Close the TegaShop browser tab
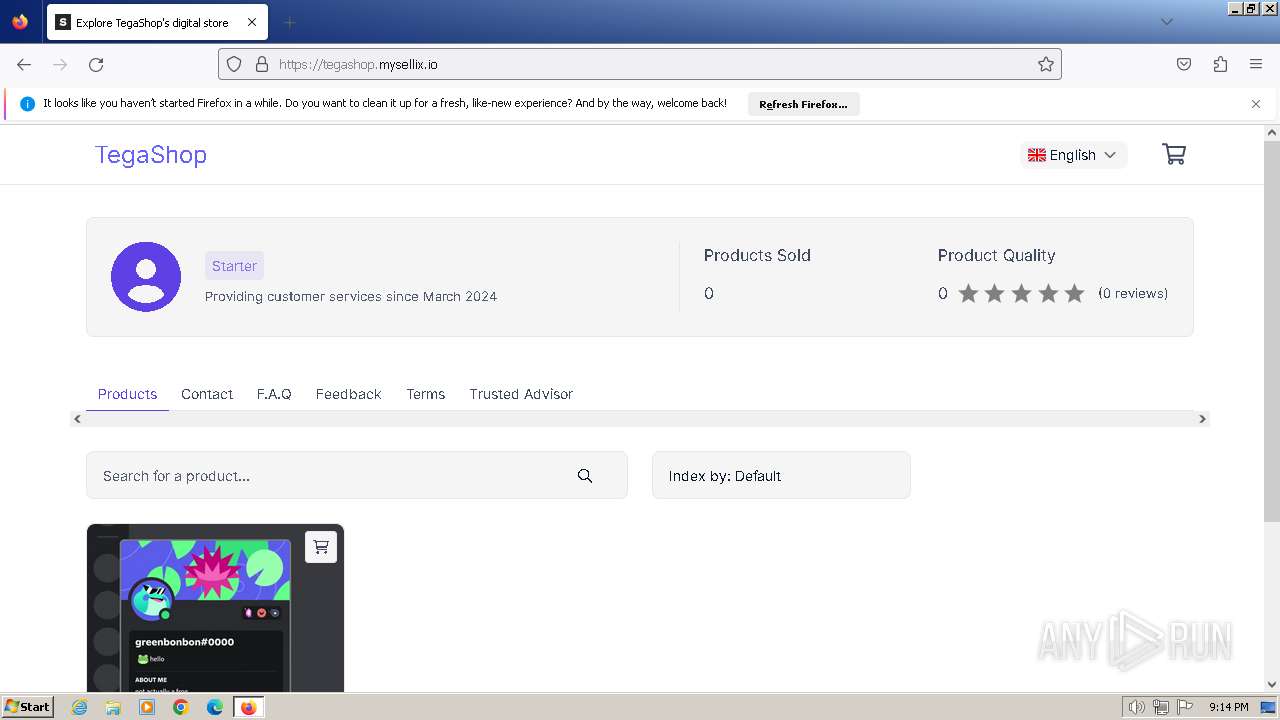1280x720 pixels. [252, 22]
